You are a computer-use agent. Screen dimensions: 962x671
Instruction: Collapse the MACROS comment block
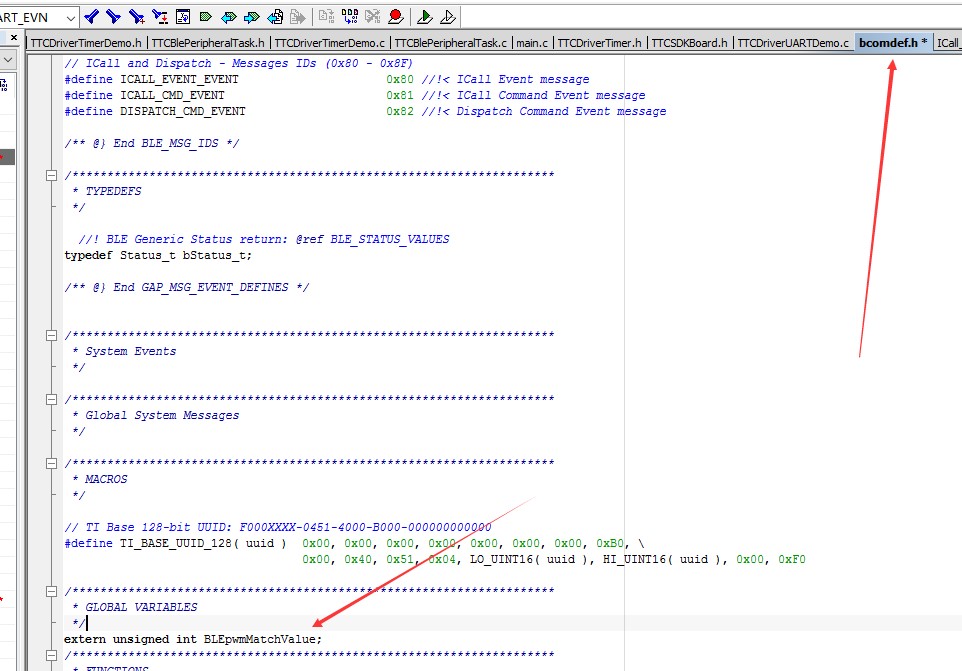pos(52,464)
